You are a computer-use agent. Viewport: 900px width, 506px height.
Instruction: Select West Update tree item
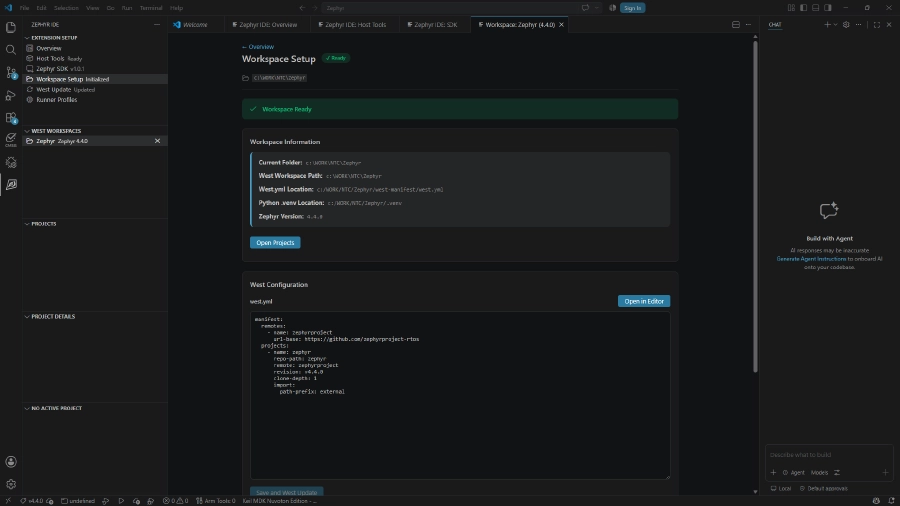click(95, 89)
